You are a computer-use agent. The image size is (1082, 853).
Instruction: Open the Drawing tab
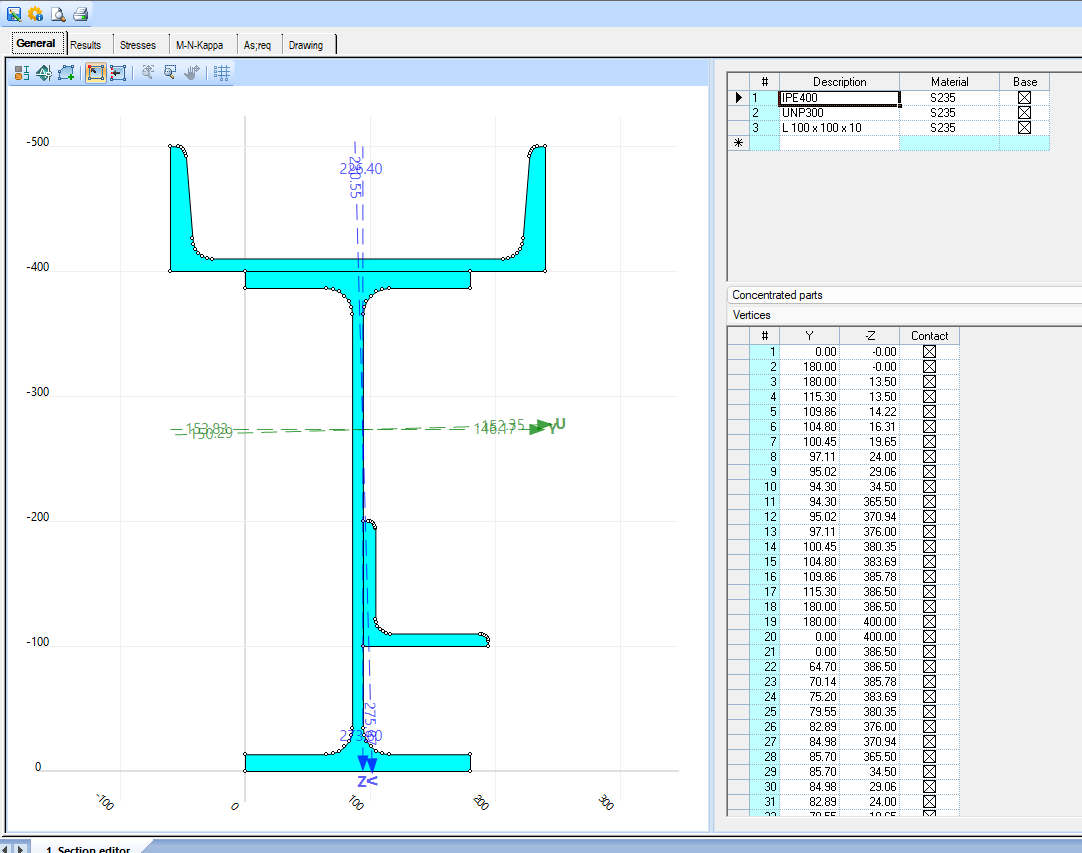[x=306, y=45]
